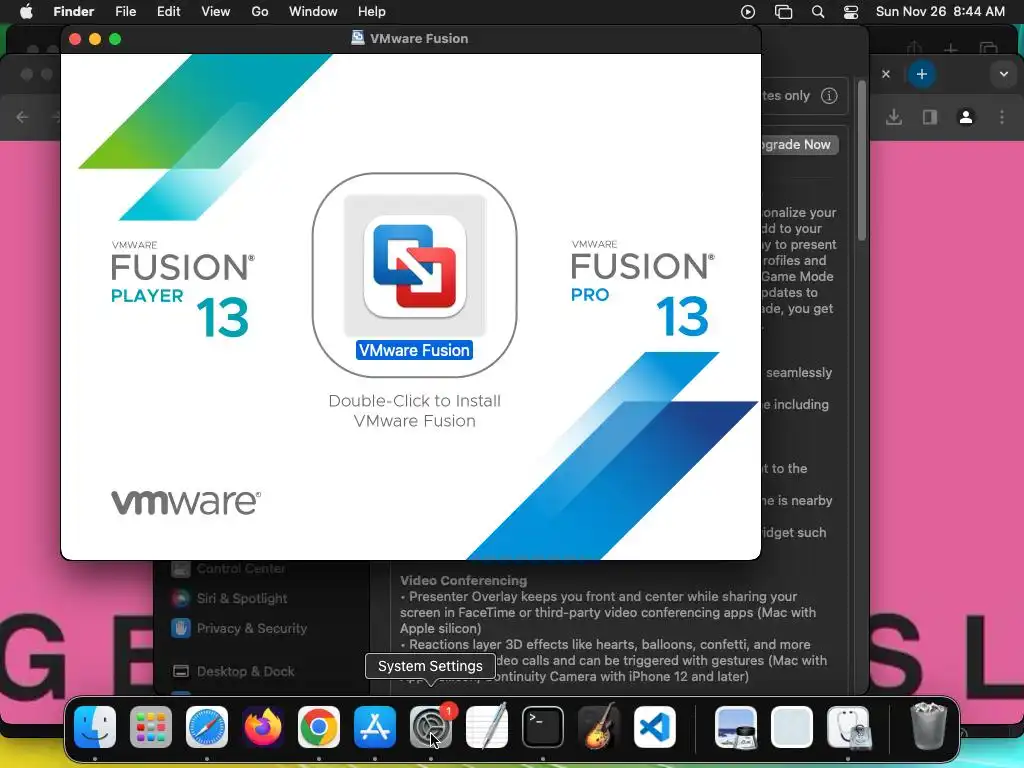Close the browser tab with the X
Viewport: 1024px width, 768px height.
[886, 74]
